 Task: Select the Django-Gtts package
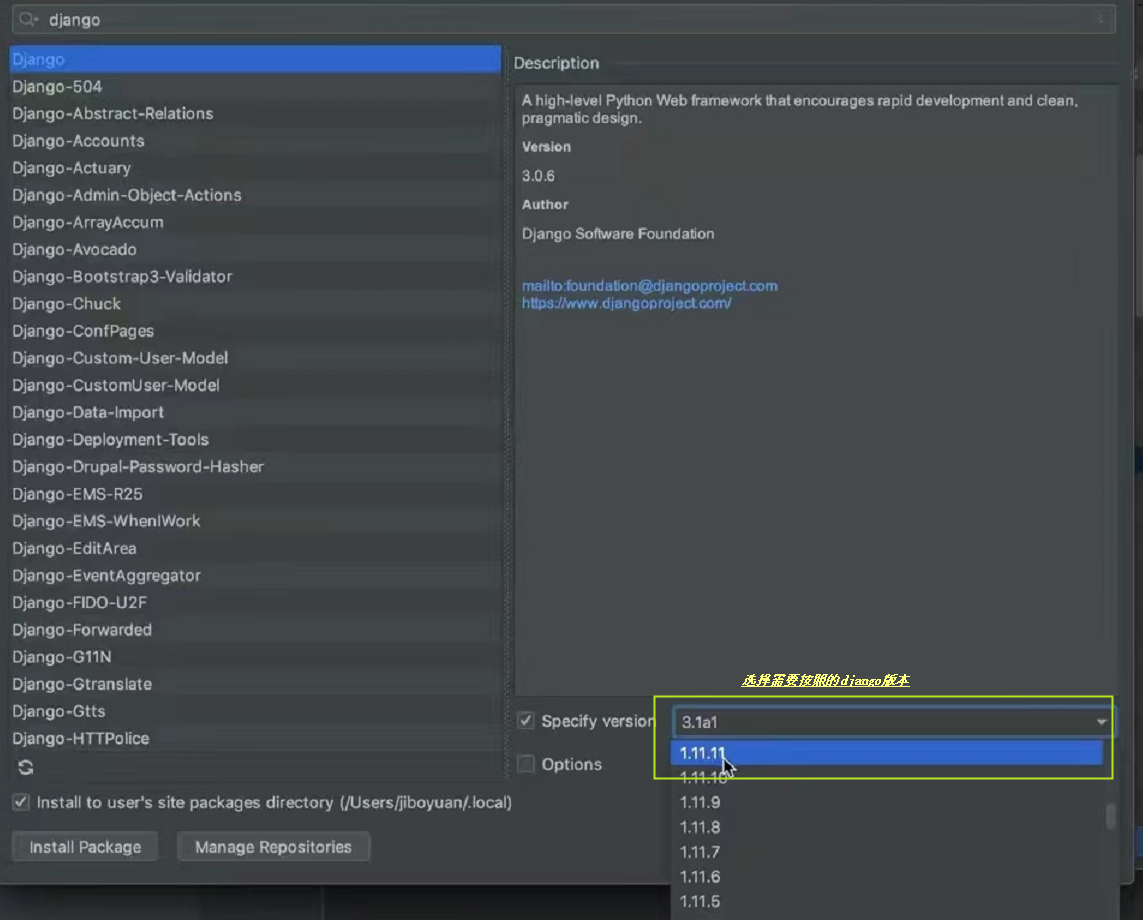tap(255, 711)
